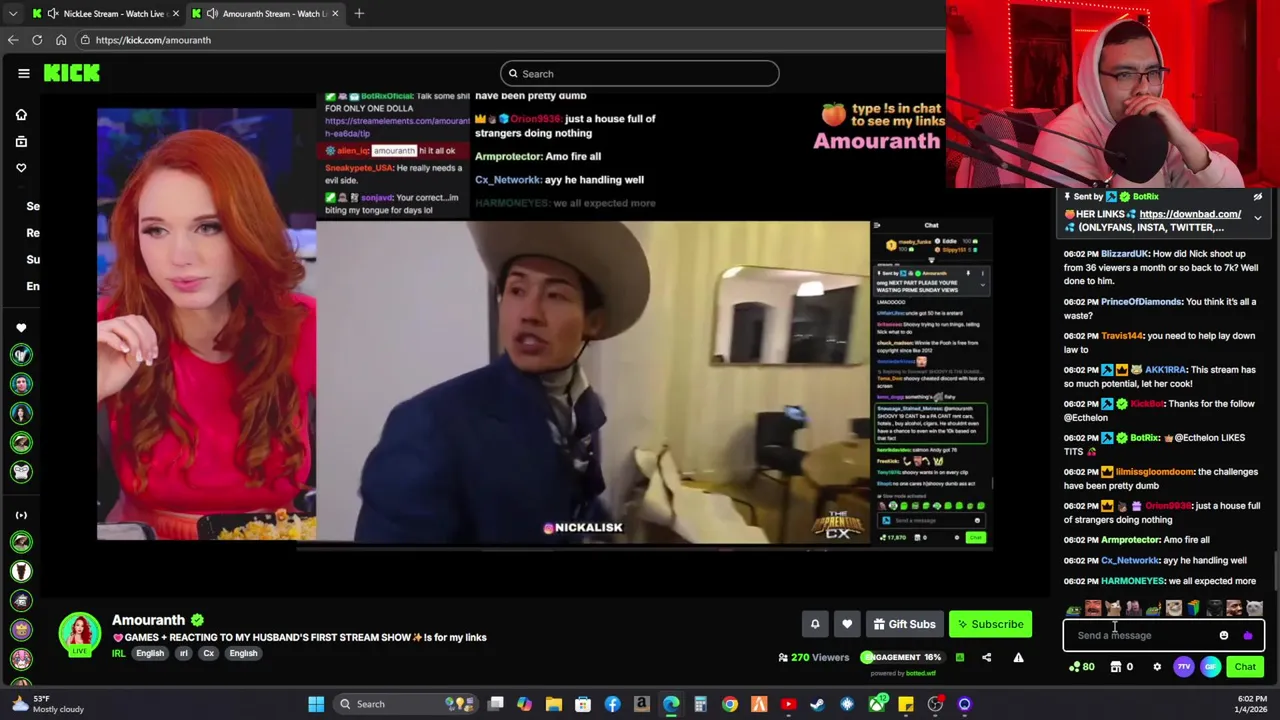
Task: Click PrinceOfDiamonds username in chat
Action: 1141,302
